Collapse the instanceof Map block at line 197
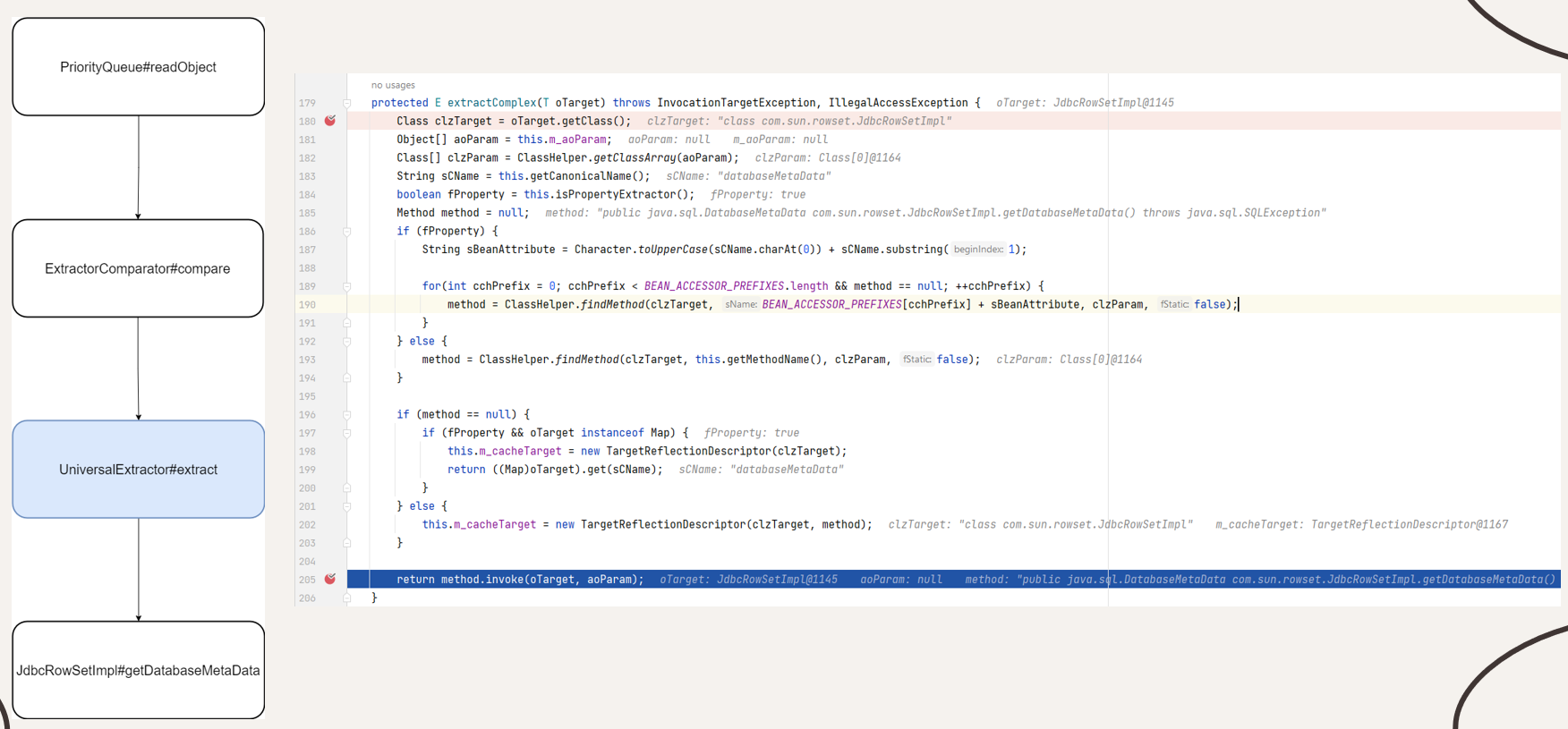This screenshot has height=729, width=1568. point(347,433)
